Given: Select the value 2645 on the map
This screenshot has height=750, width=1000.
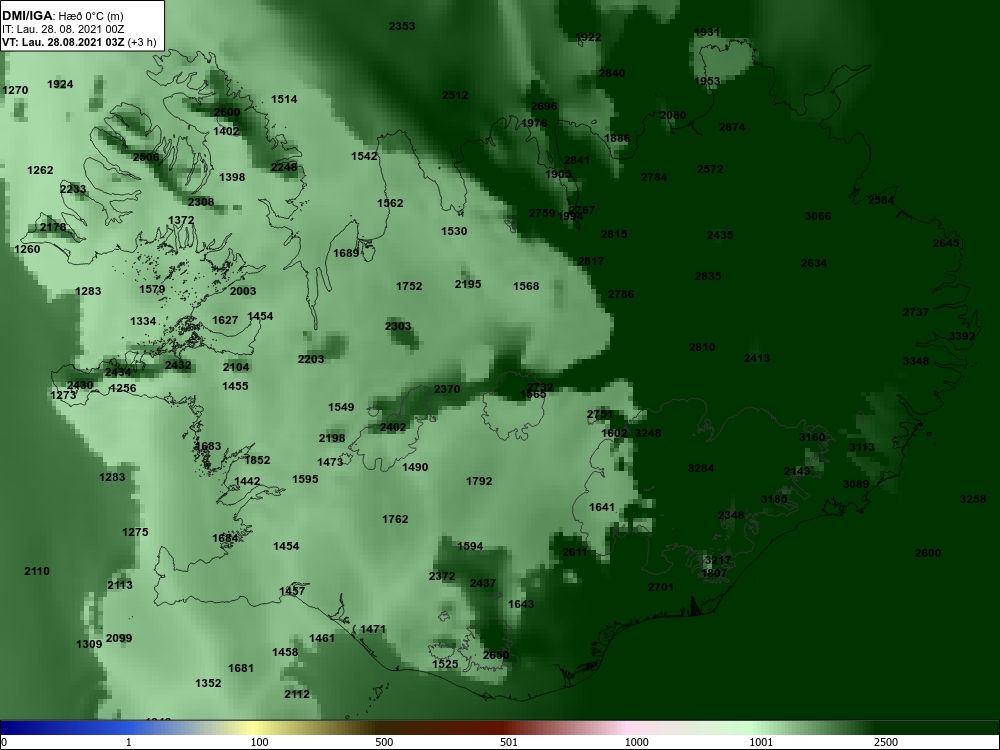Looking at the screenshot, I should point(946,243).
